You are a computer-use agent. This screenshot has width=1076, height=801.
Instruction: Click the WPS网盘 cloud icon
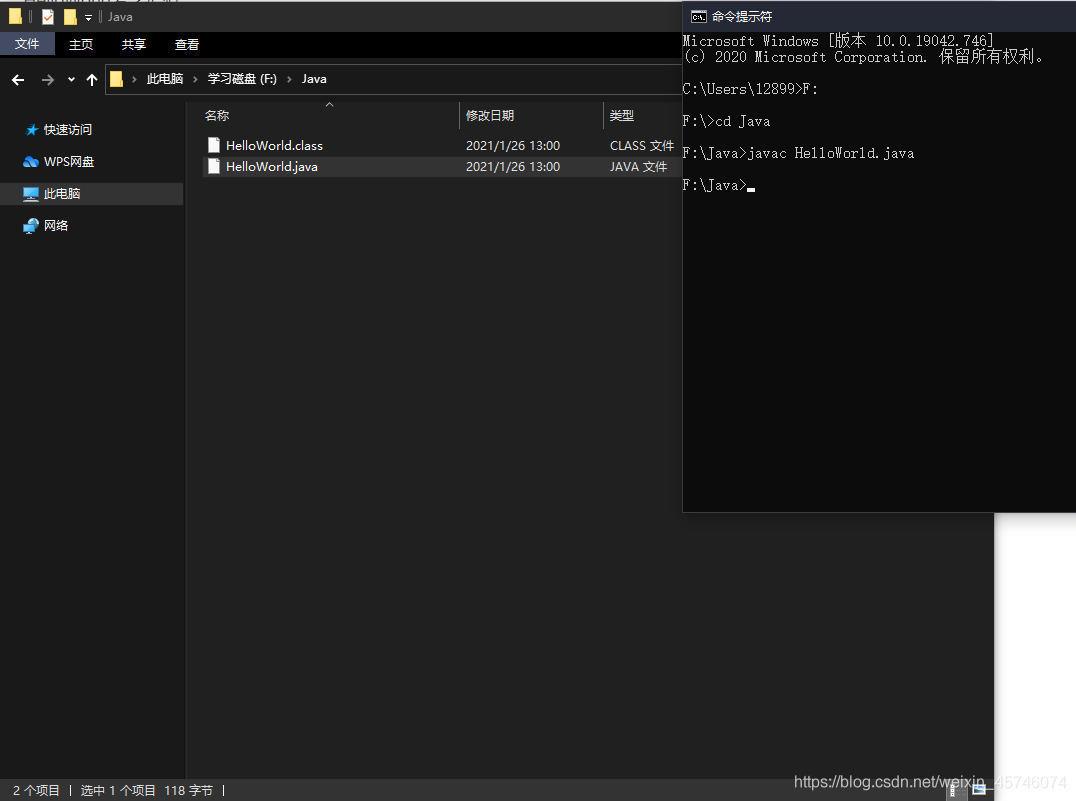31,162
